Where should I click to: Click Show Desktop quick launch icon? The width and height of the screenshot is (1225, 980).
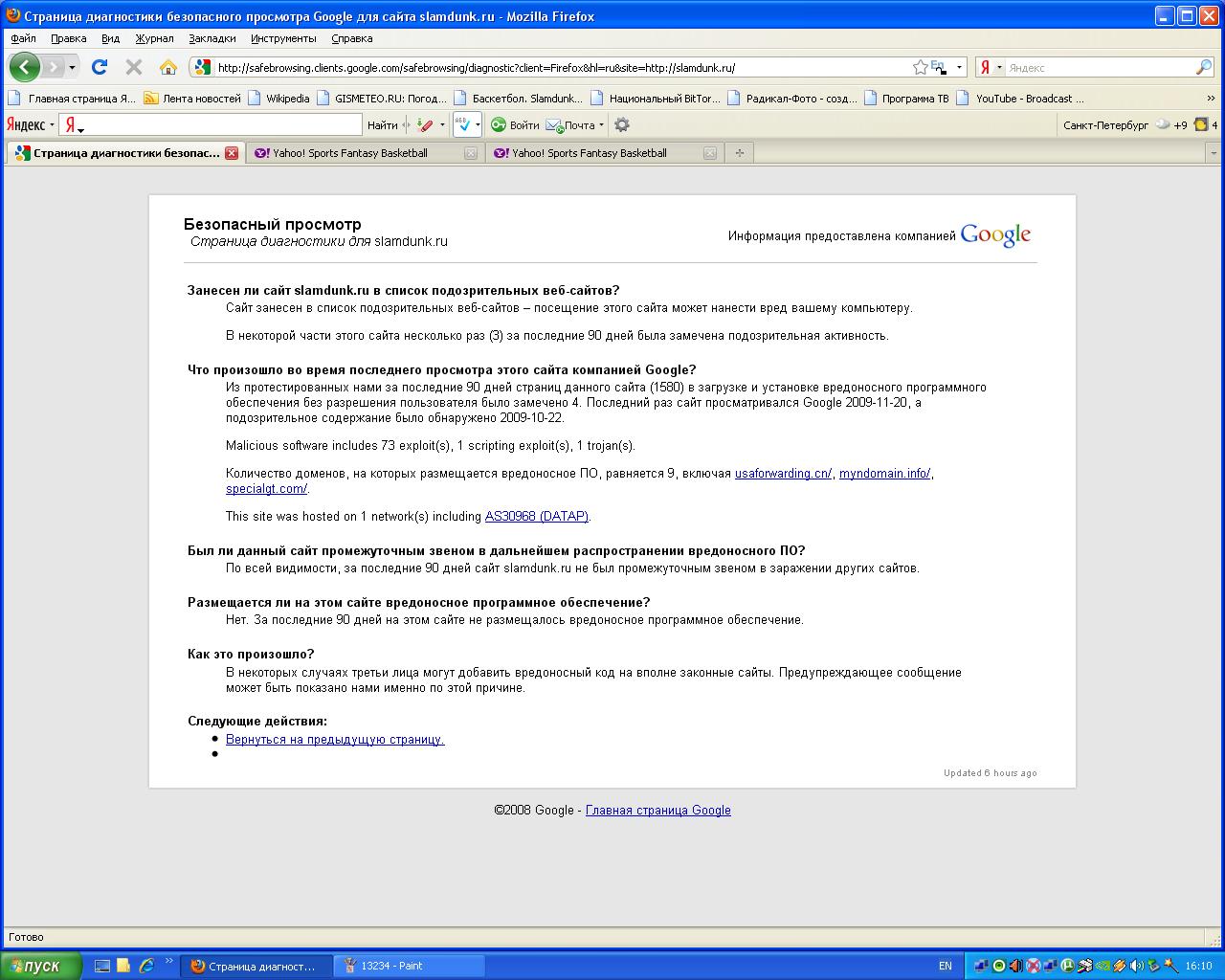pos(102,966)
